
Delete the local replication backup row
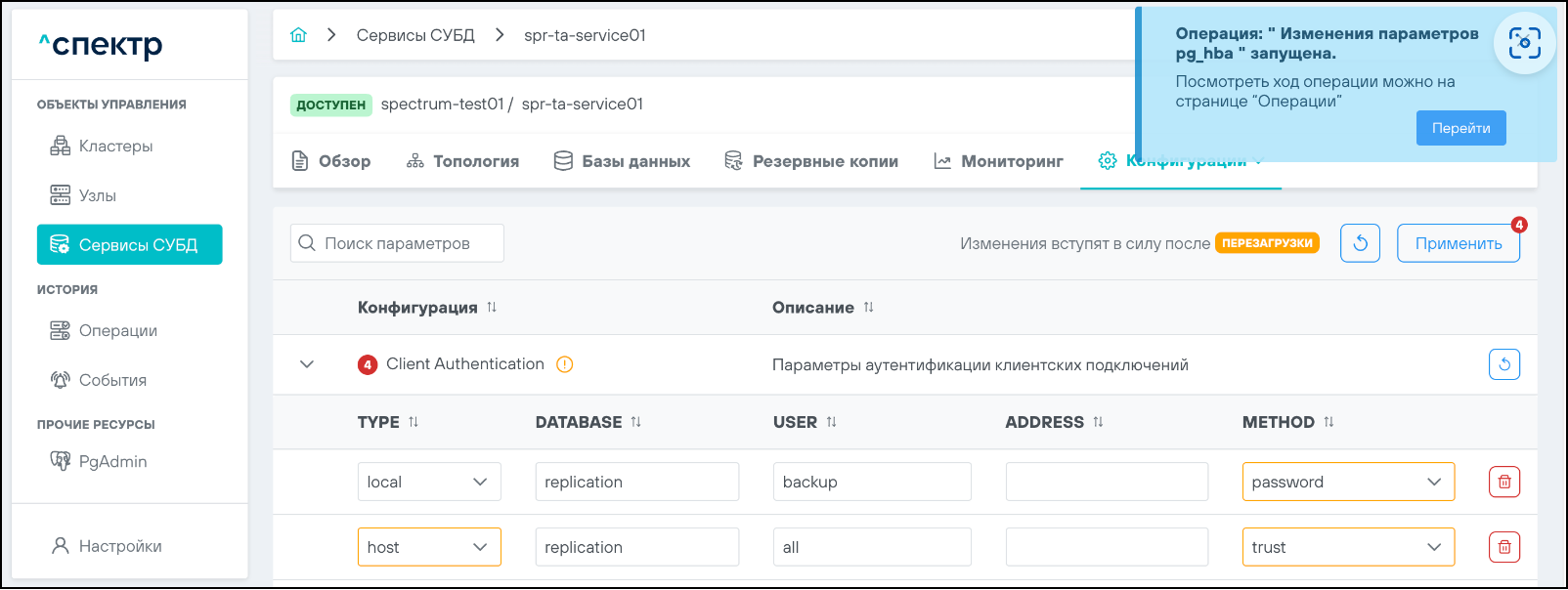tap(1503, 482)
